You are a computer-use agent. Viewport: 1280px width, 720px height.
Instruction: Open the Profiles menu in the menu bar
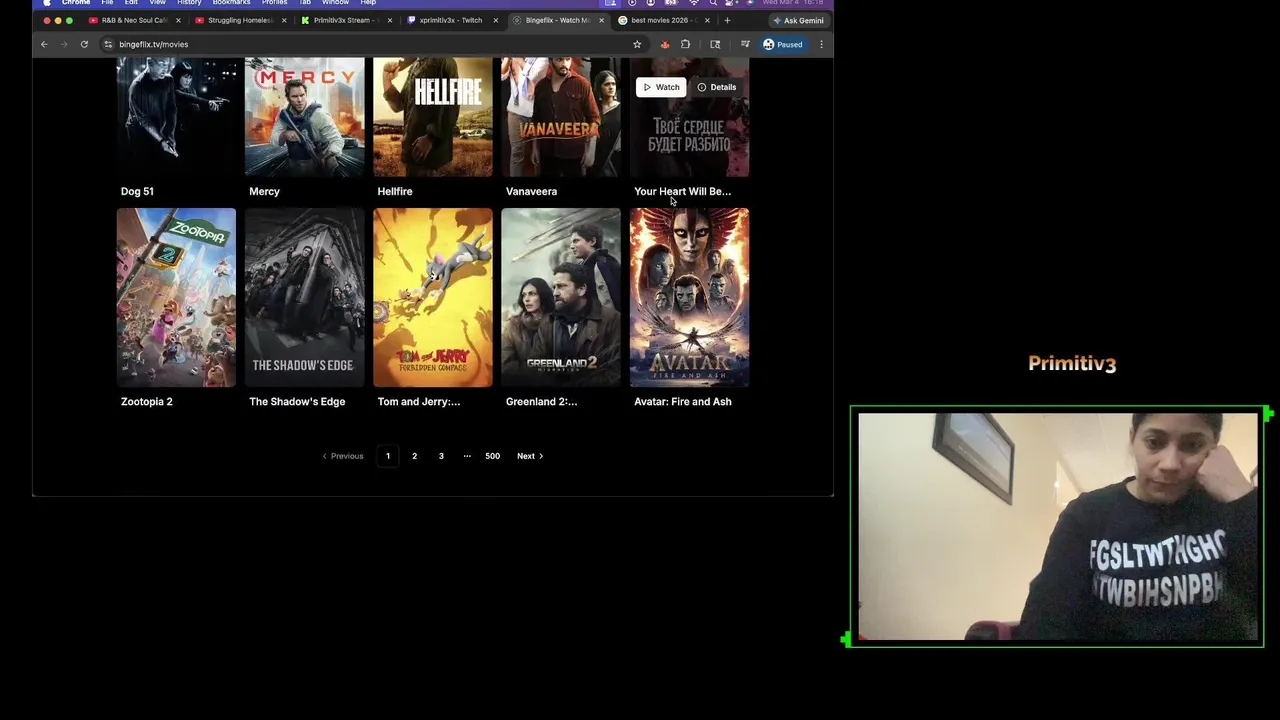click(x=275, y=3)
